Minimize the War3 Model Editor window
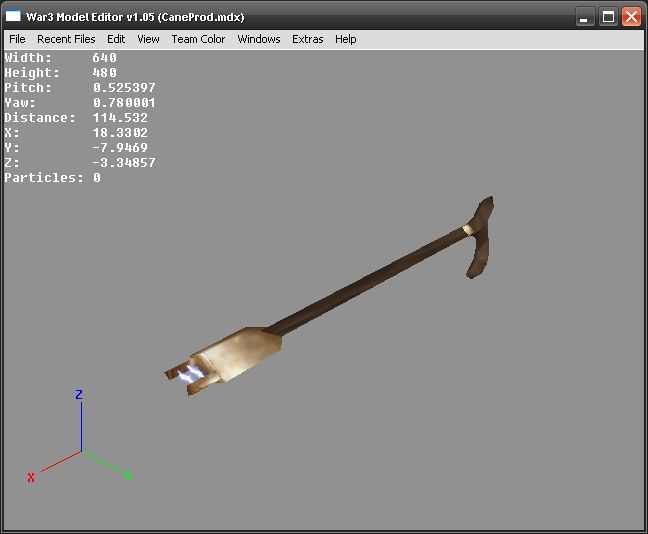The image size is (648, 534). tap(584, 17)
